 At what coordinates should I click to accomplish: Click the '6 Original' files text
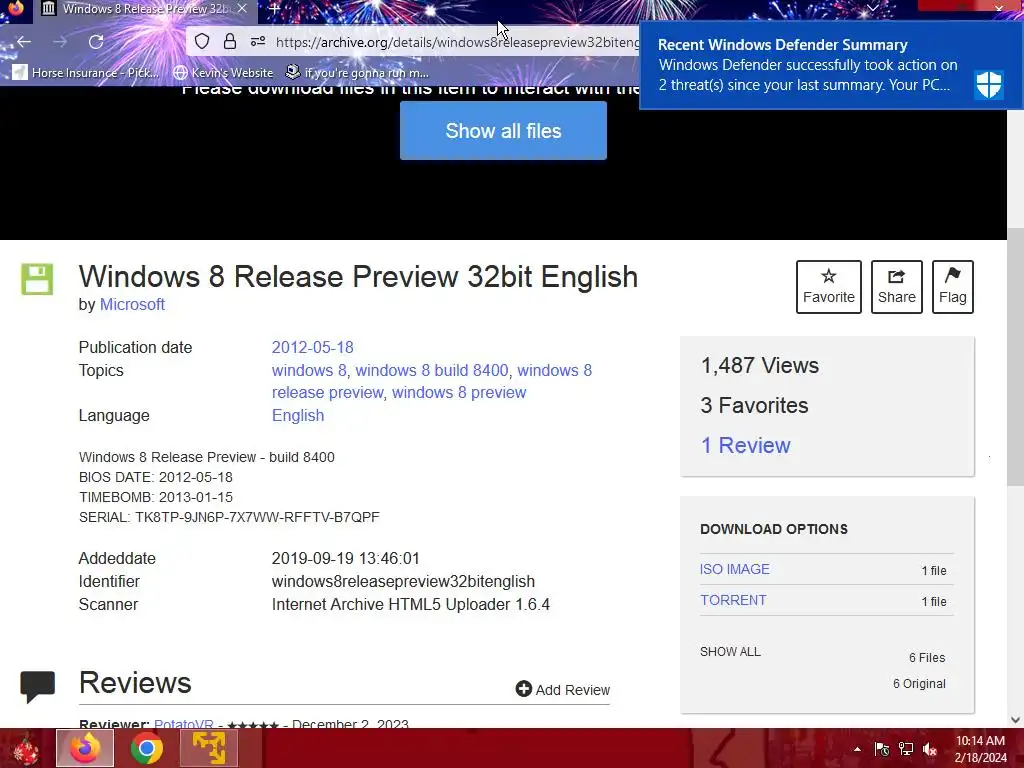point(919,684)
